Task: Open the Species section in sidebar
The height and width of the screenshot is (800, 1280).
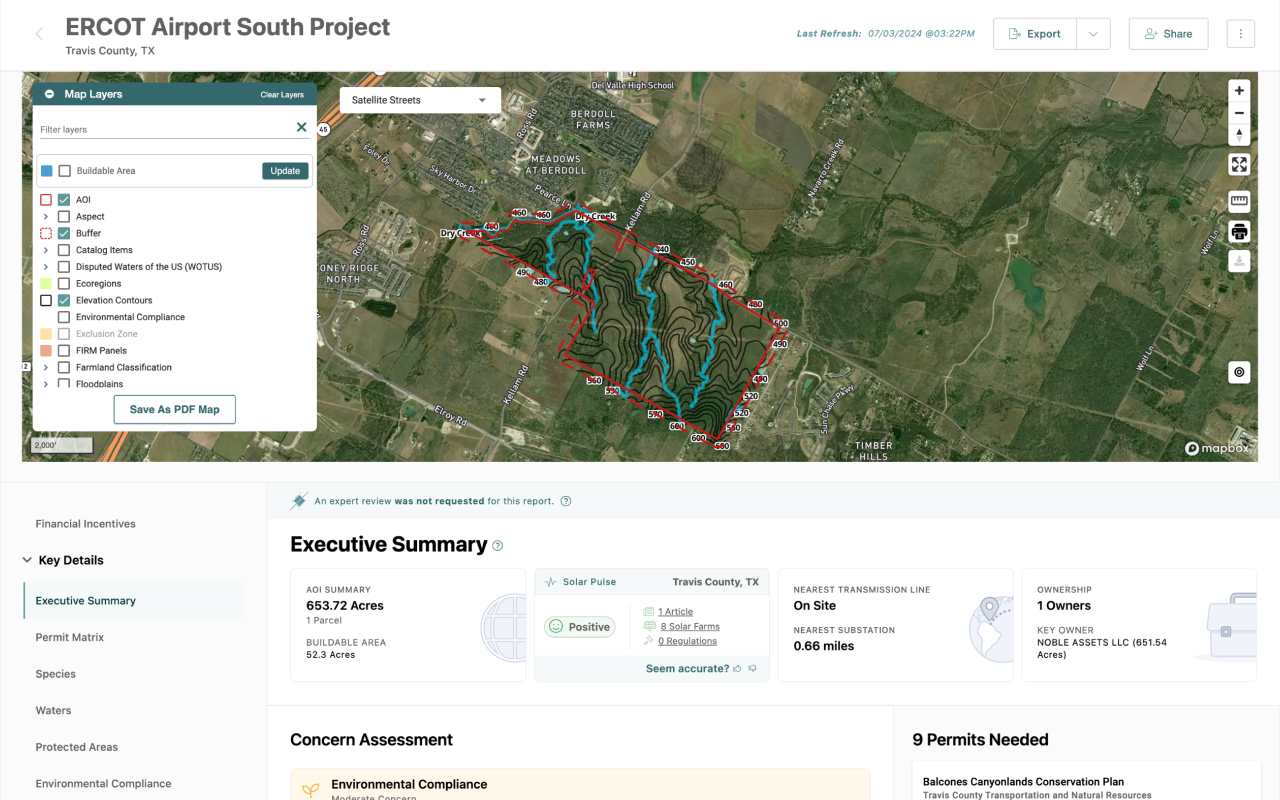Action: (55, 673)
